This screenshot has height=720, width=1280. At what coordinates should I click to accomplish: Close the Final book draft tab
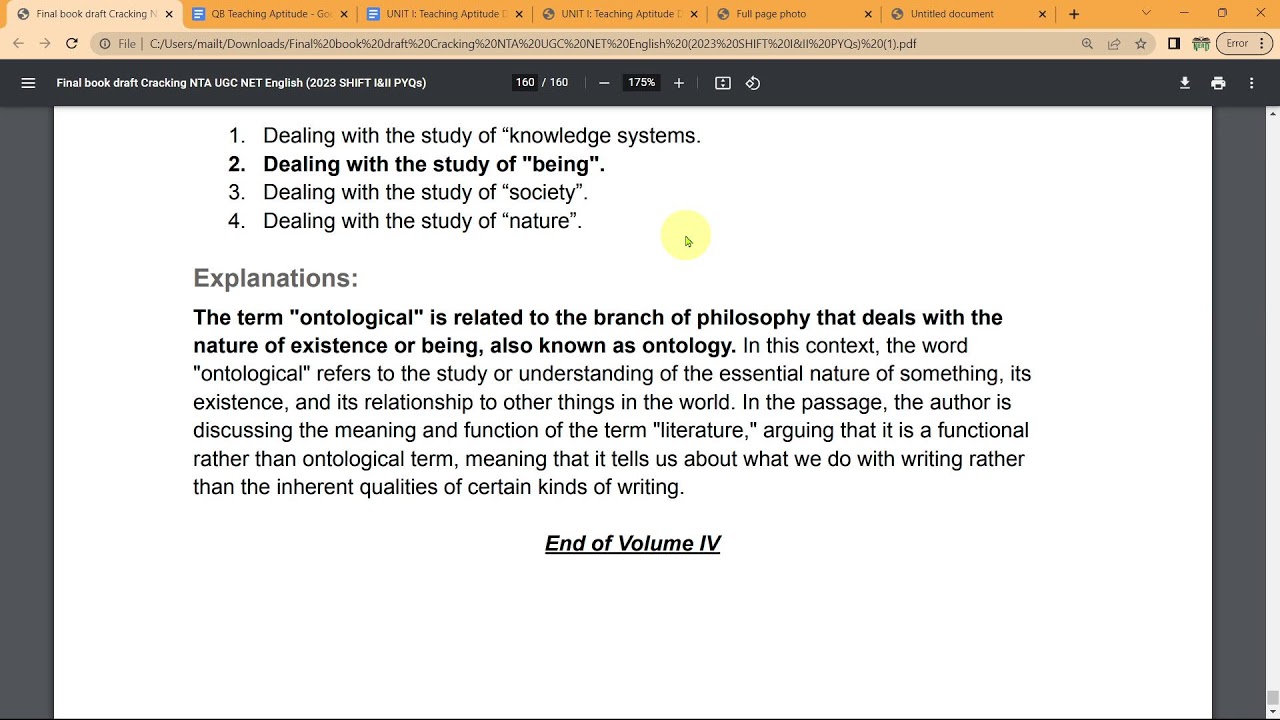coord(169,14)
